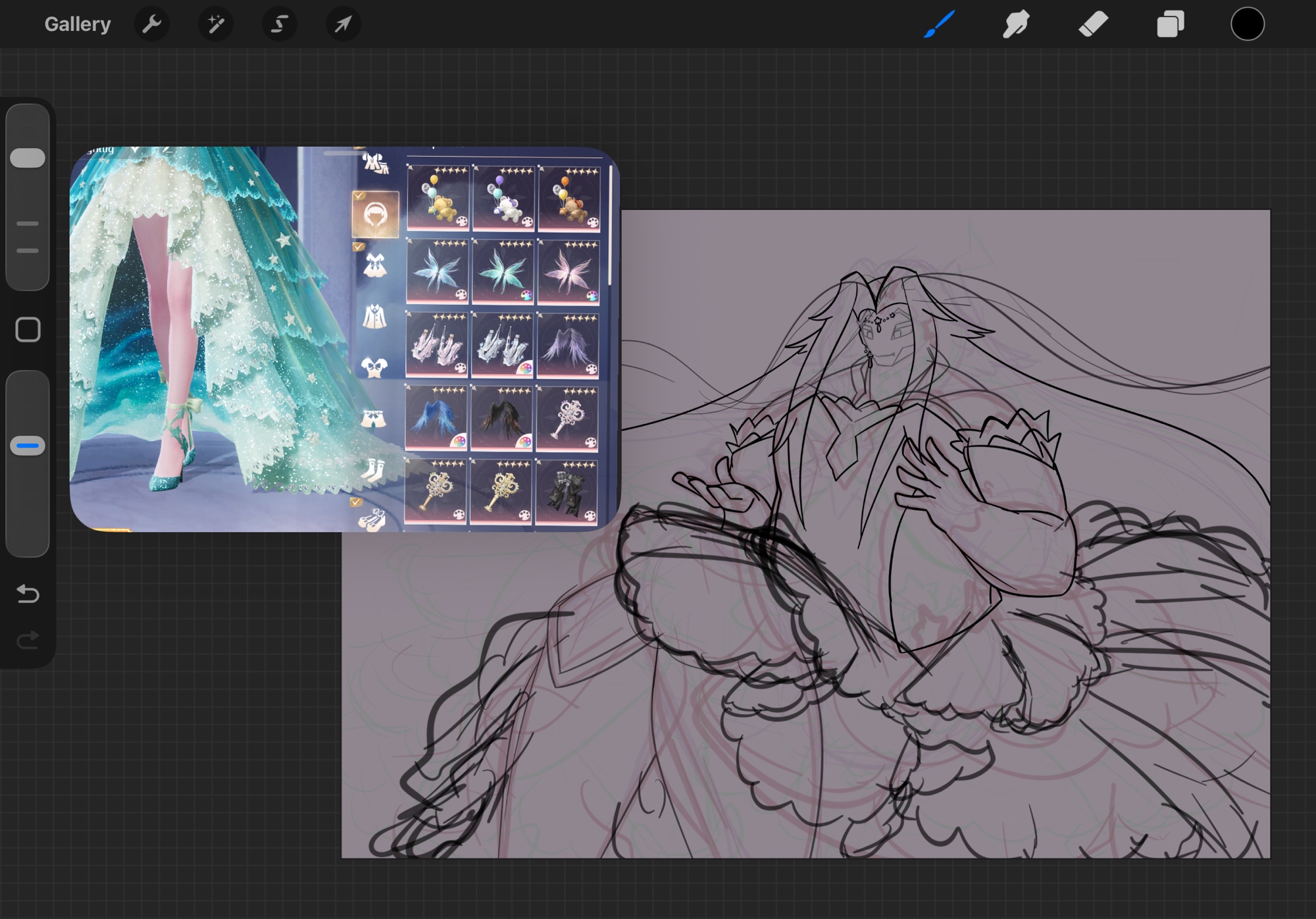This screenshot has width=1316, height=919.
Task: Select the Eraser tool
Action: pos(1093,24)
